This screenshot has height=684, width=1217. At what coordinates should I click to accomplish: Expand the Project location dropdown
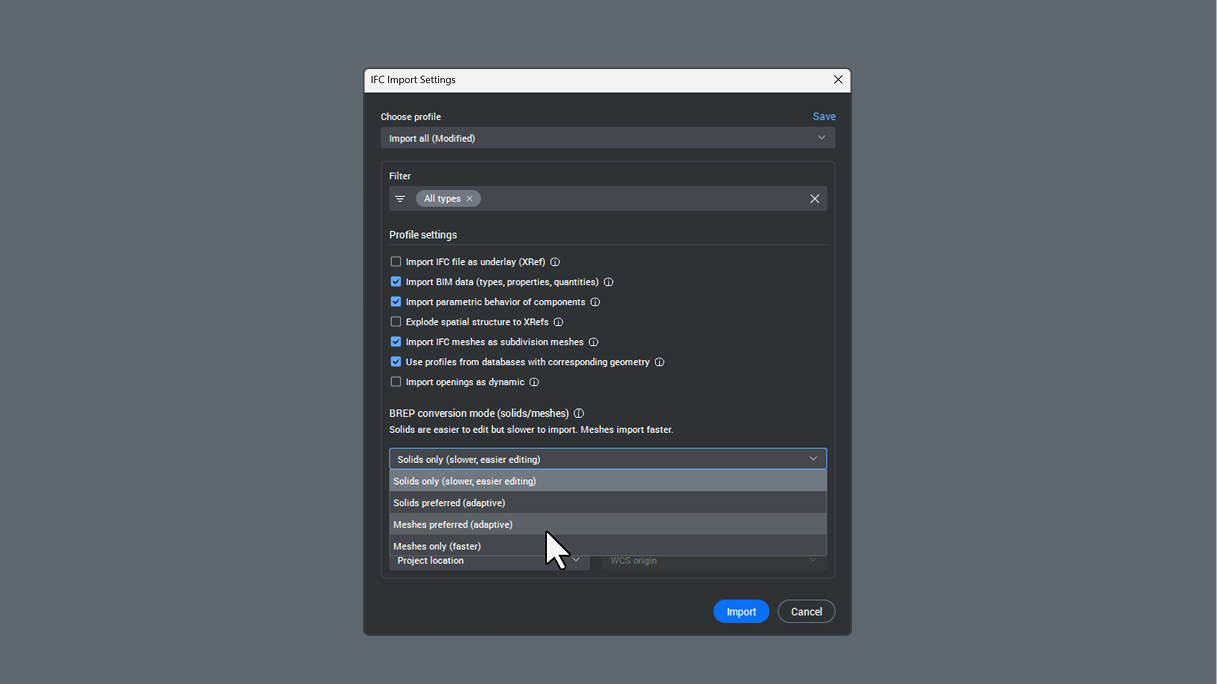(489, 561)
